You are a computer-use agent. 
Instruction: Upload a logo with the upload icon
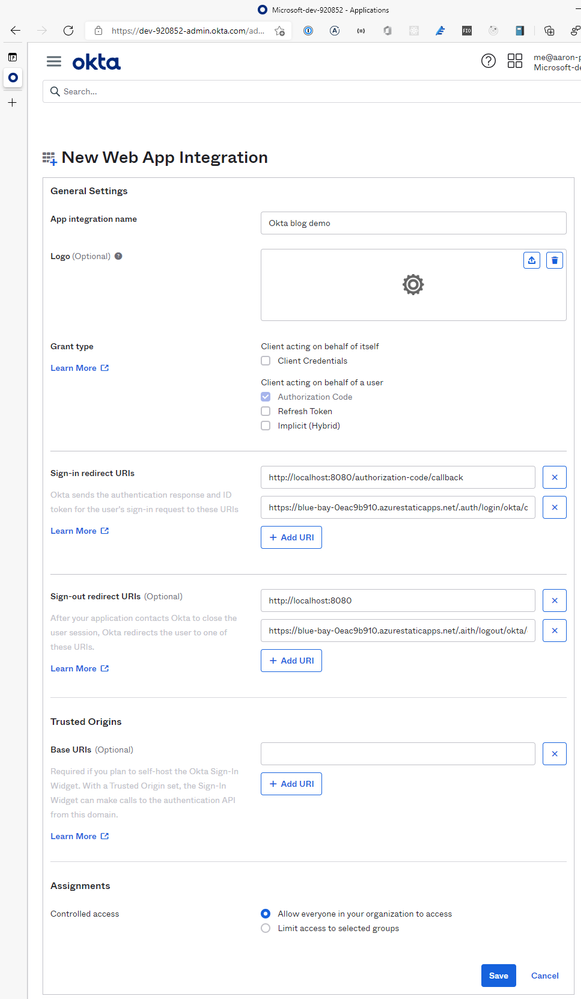[x=532, y=260]
